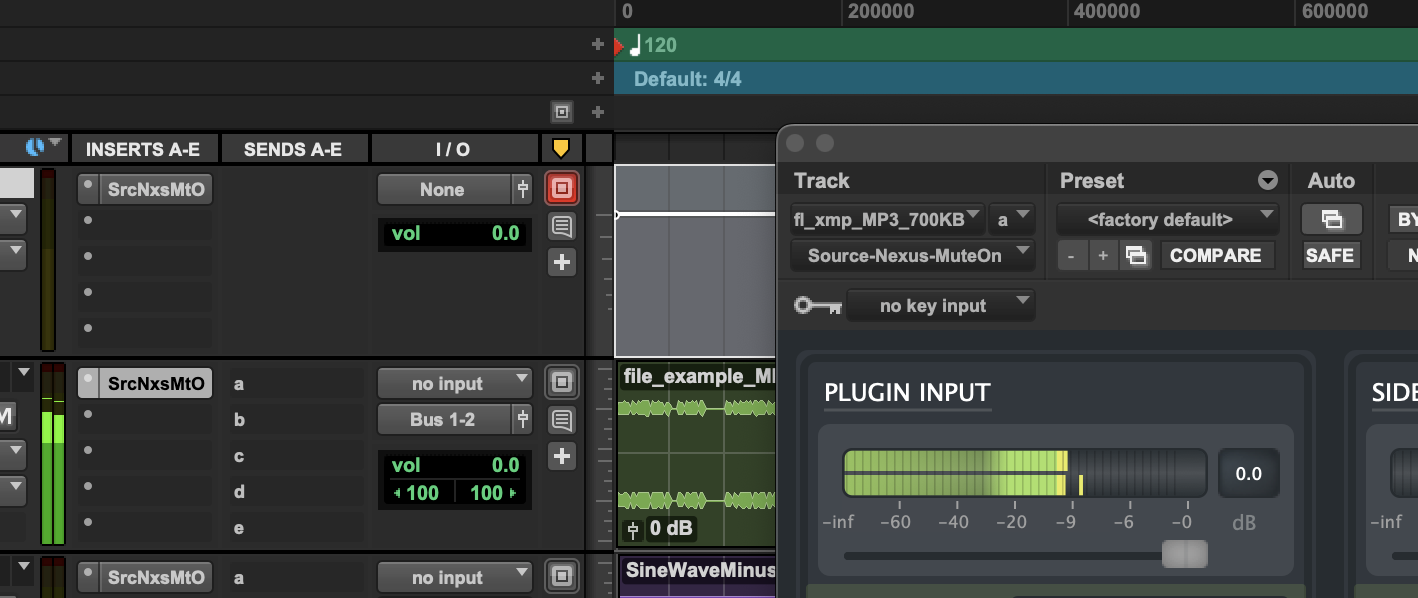Click the plus icon under Bus 1-2 output
1418x598 pixels.
click(x=561, y=457)
